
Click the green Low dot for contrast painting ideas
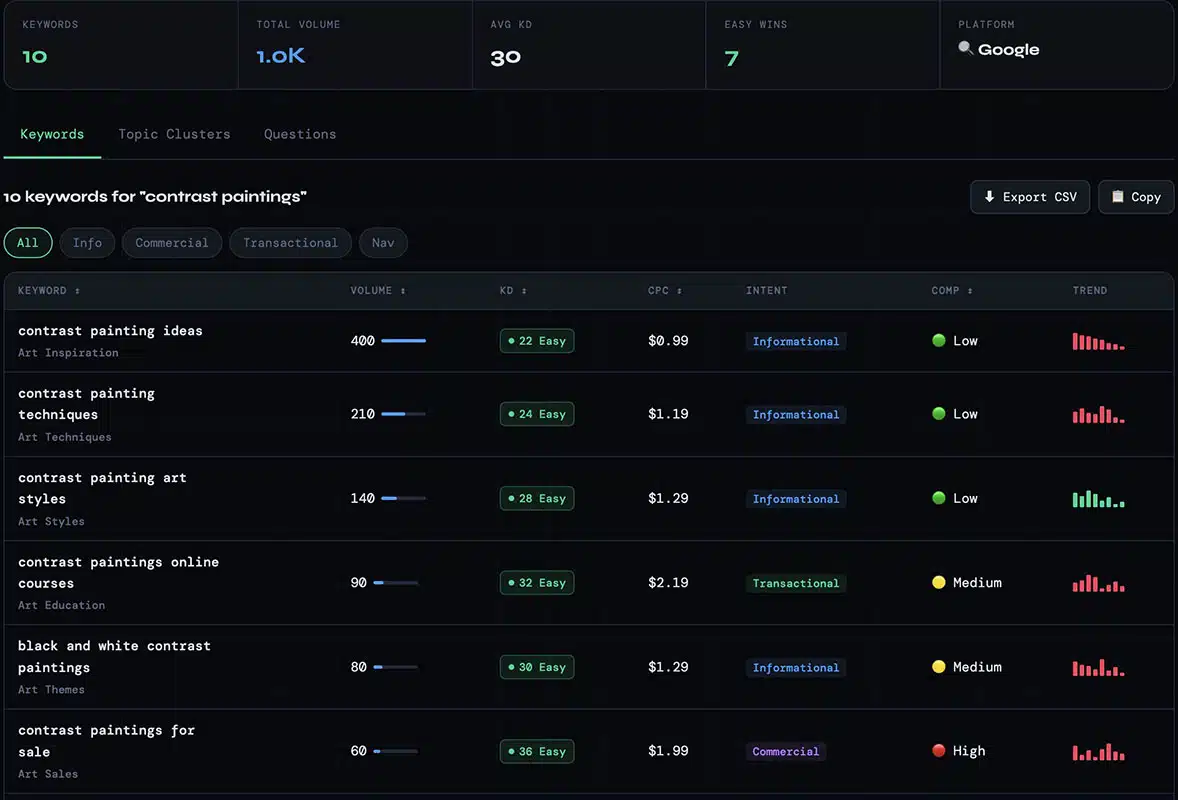[x=938, y=340]
